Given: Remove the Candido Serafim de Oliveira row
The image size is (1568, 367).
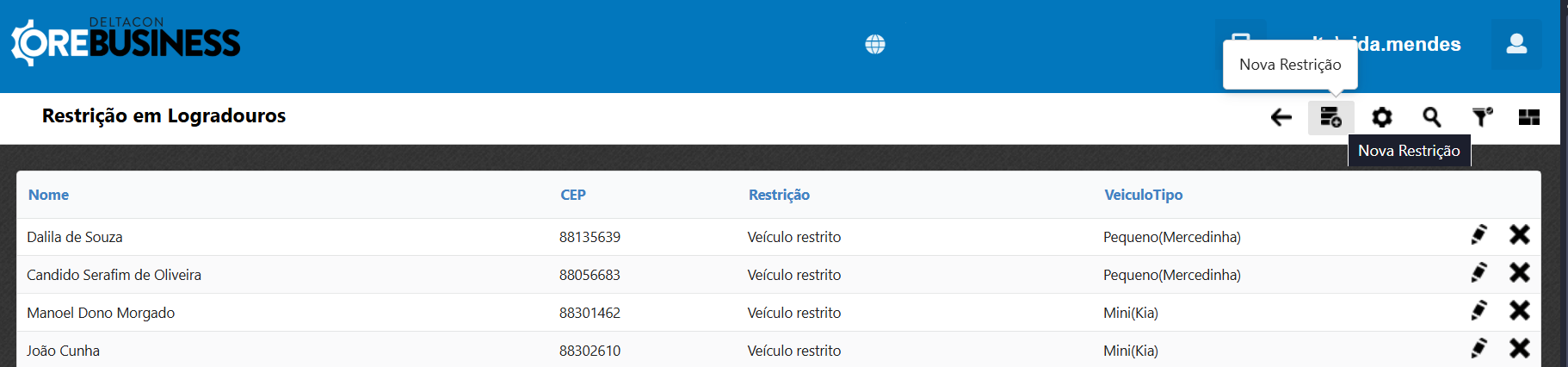Looking at the screenshot, I should pos(1520,273).
